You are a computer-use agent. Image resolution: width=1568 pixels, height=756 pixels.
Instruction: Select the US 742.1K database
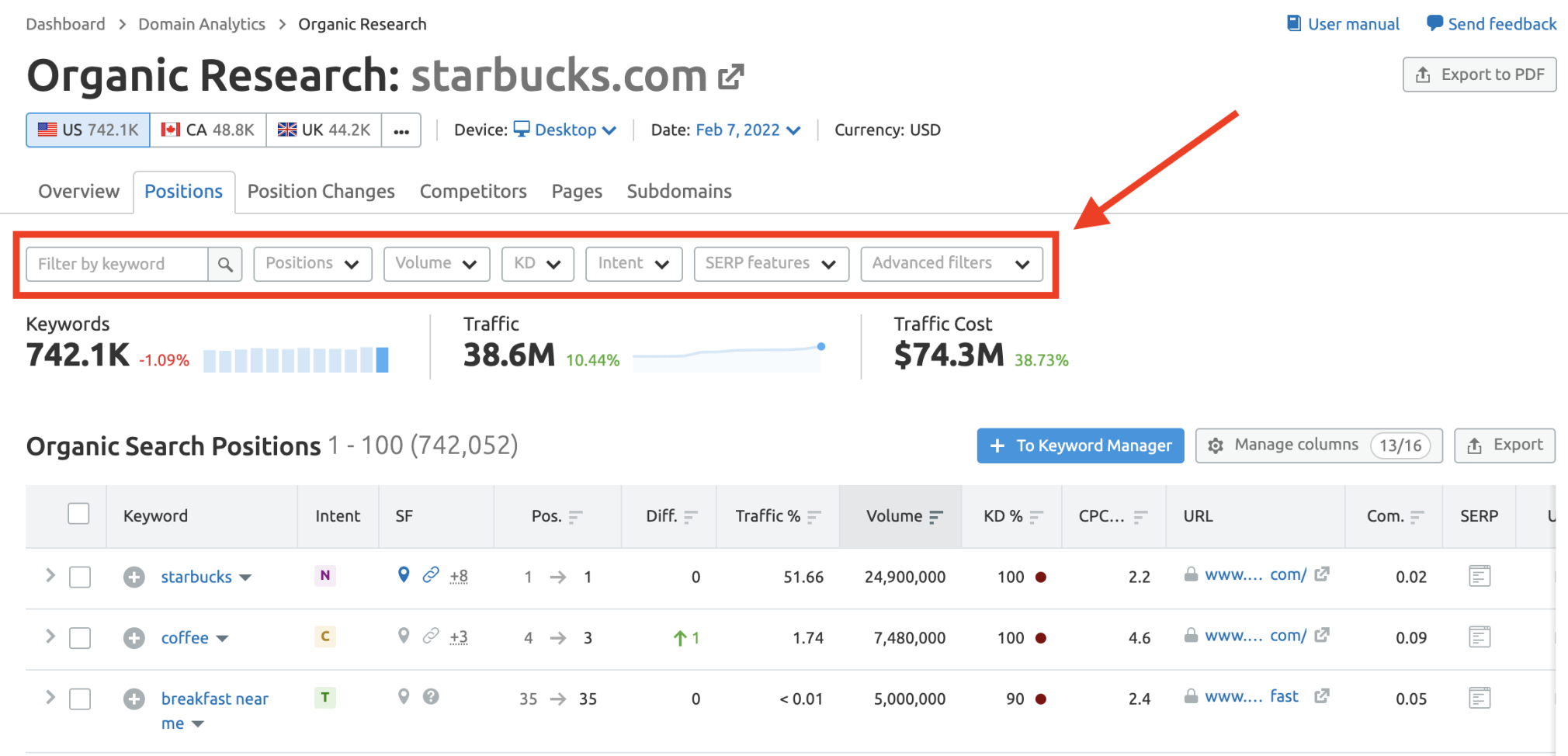[x=88, y=130]
